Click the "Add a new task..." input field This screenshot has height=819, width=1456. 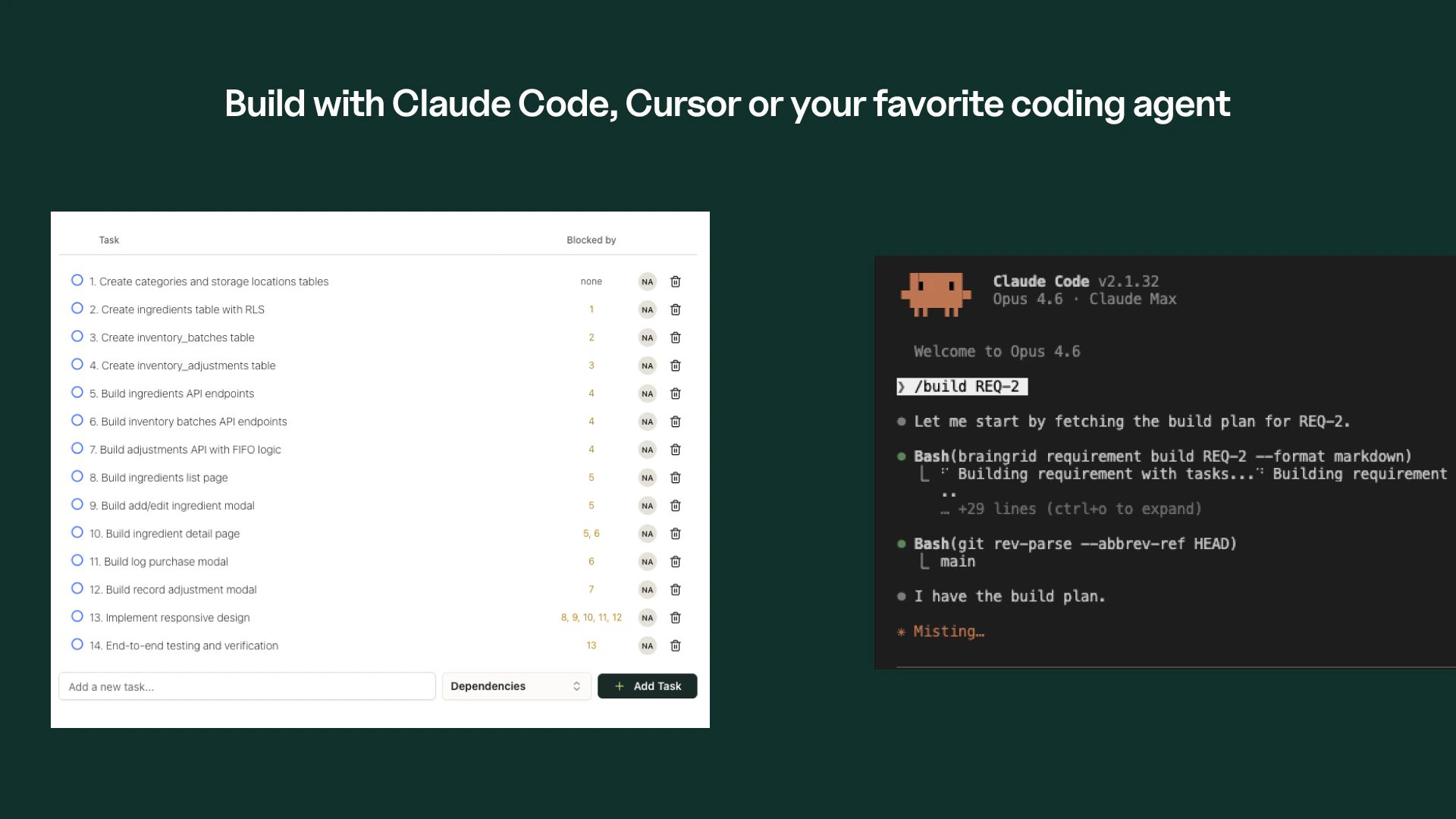pos(246,686)
